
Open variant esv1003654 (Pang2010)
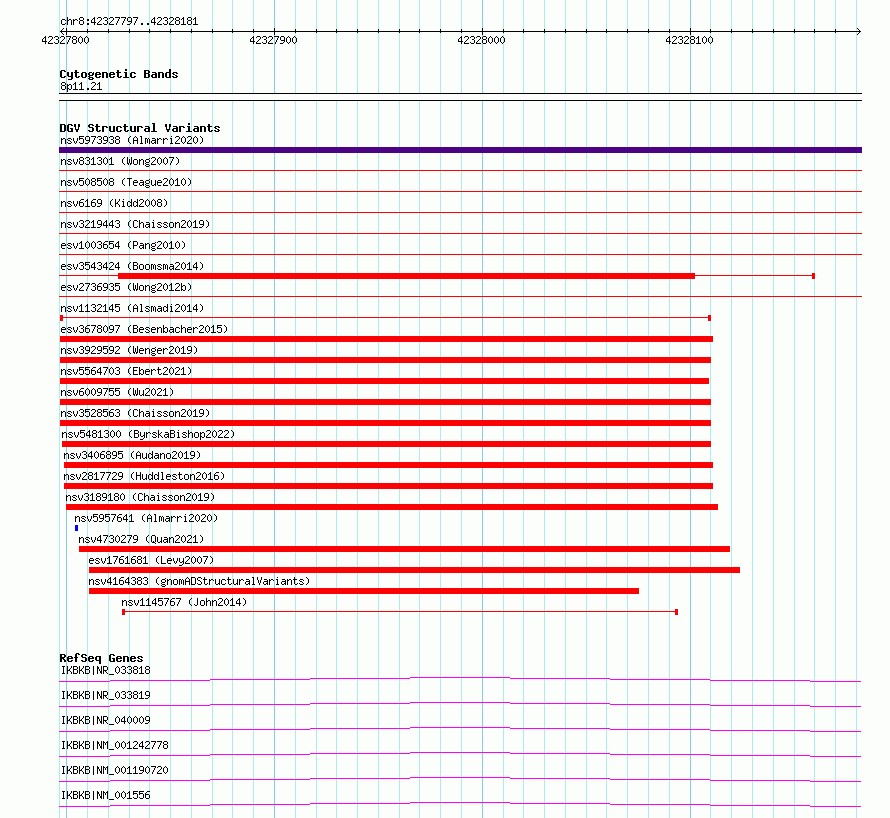123,245
